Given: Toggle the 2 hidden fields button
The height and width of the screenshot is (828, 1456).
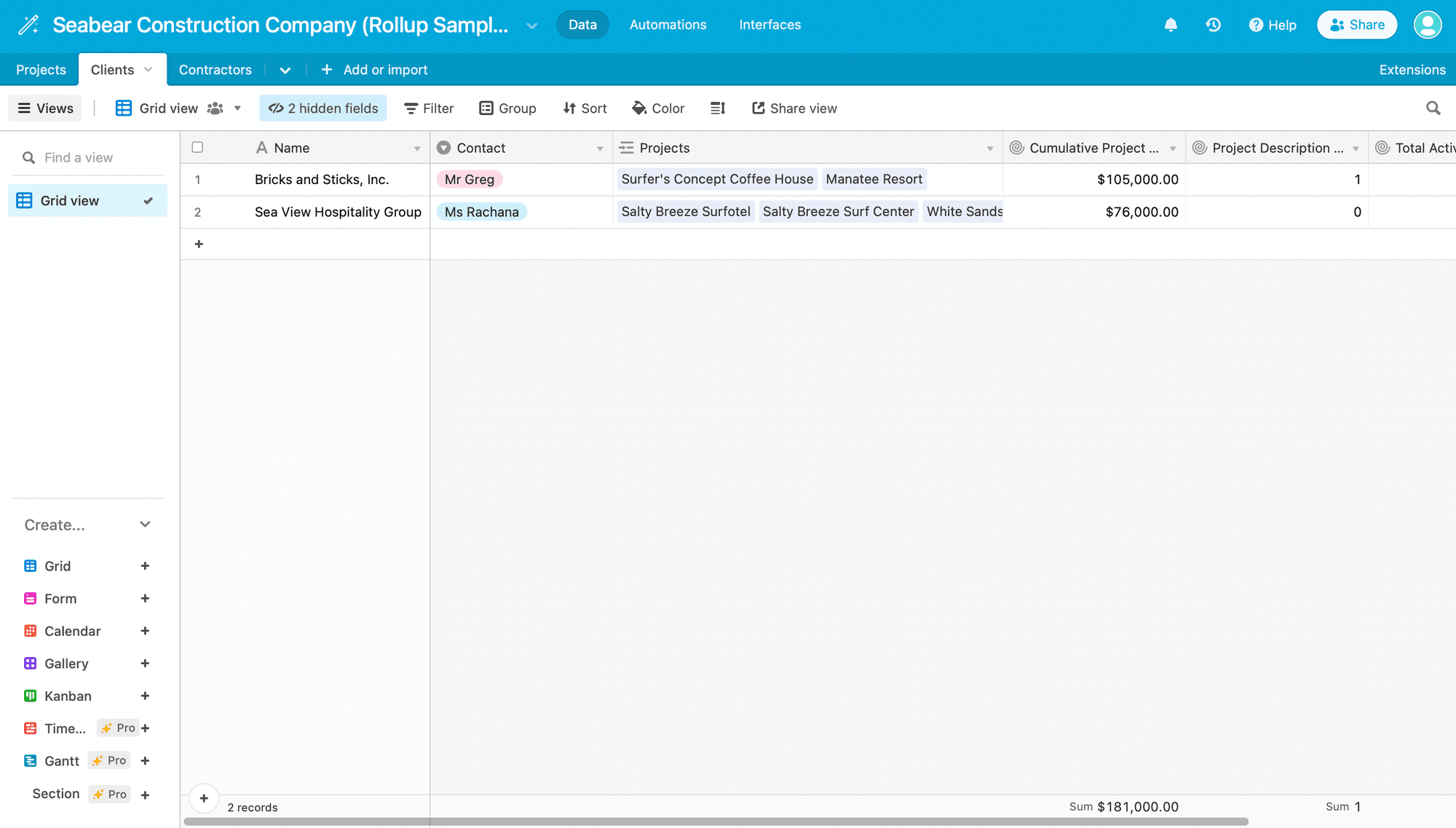Looking at the screenshot, I should [323, 108].
